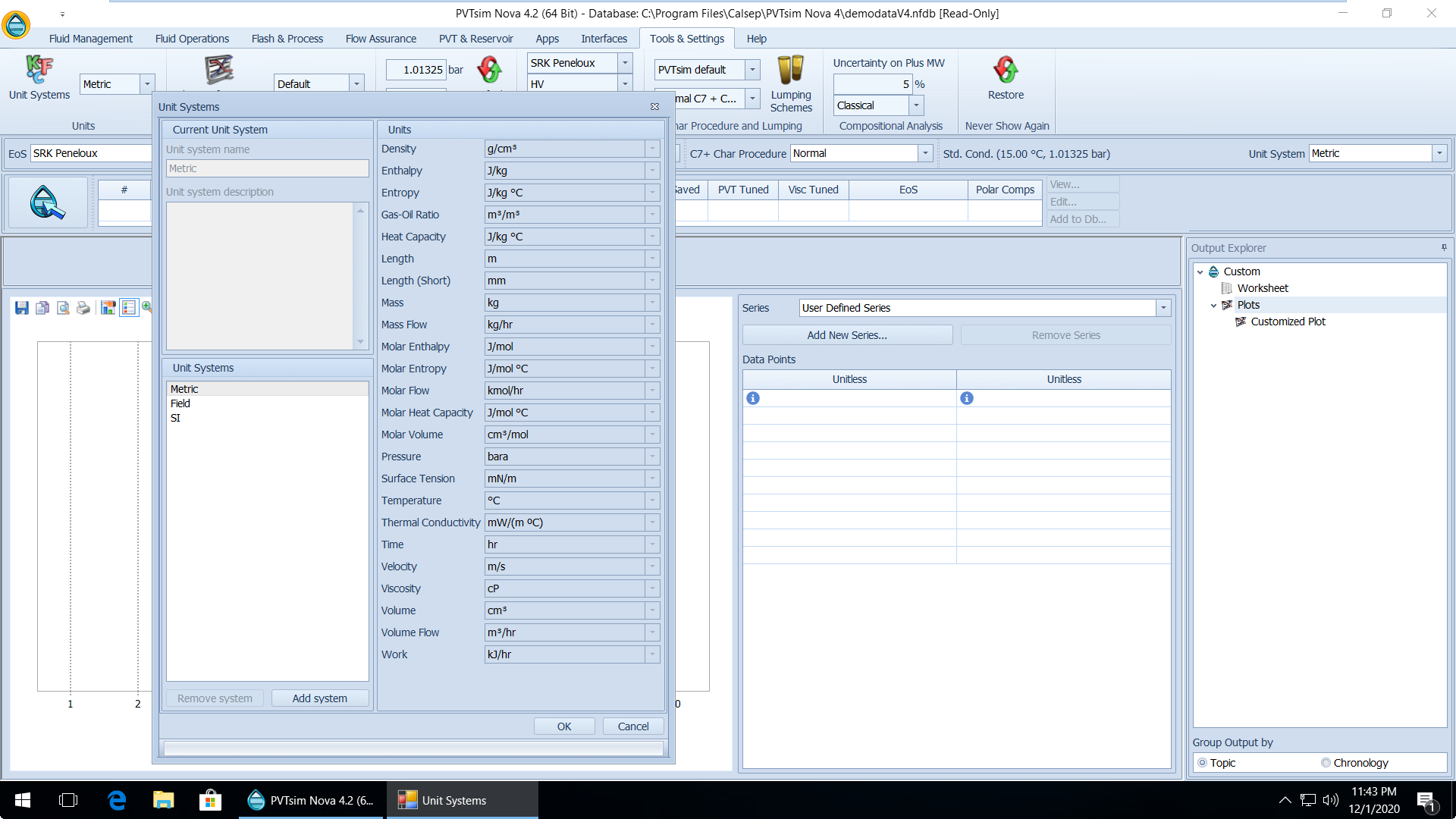Open the Fluid Management tab
The image size is (1456, 819).
tap(91, 39)
